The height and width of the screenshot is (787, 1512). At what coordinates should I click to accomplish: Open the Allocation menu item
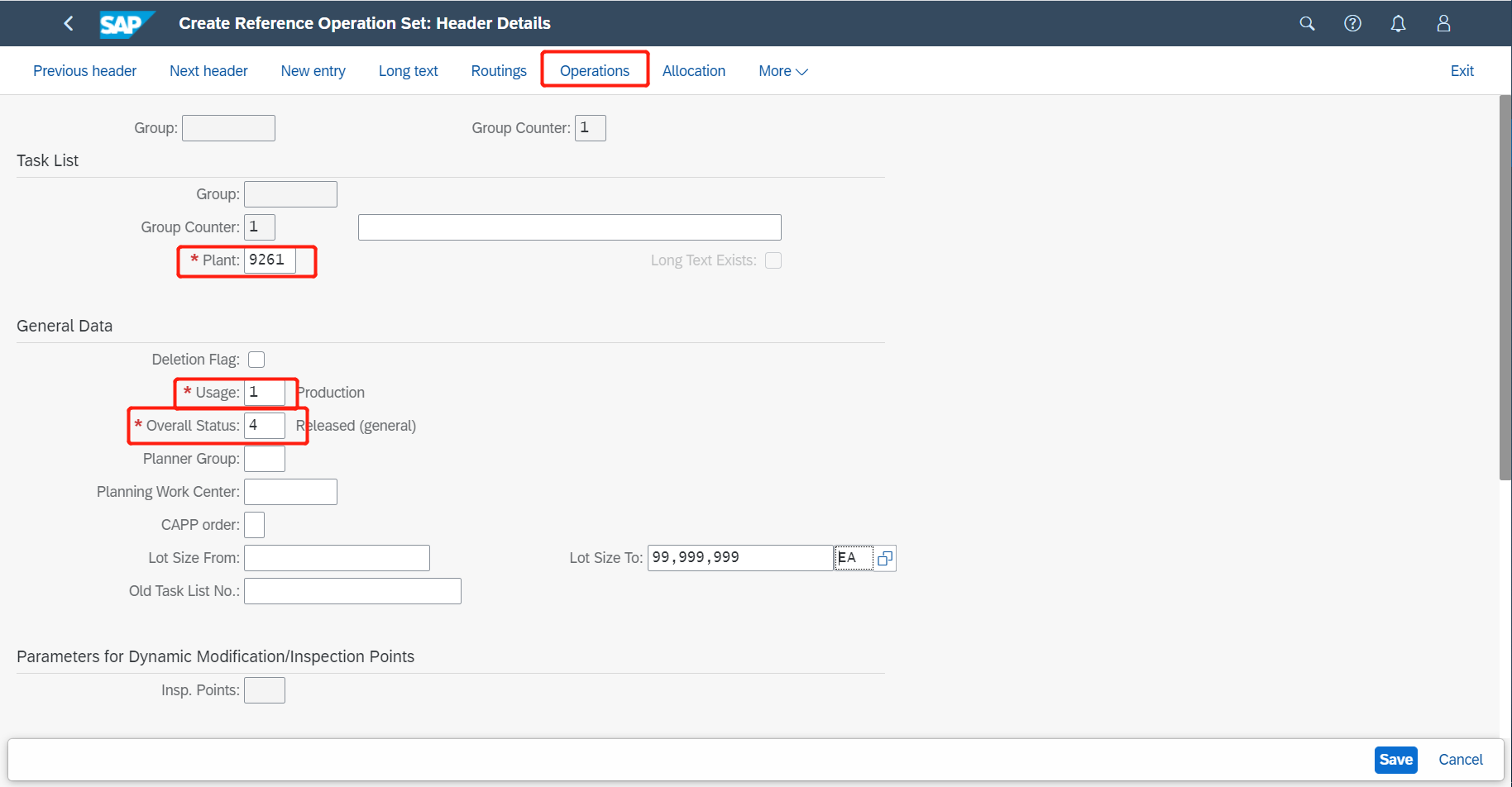693,70
